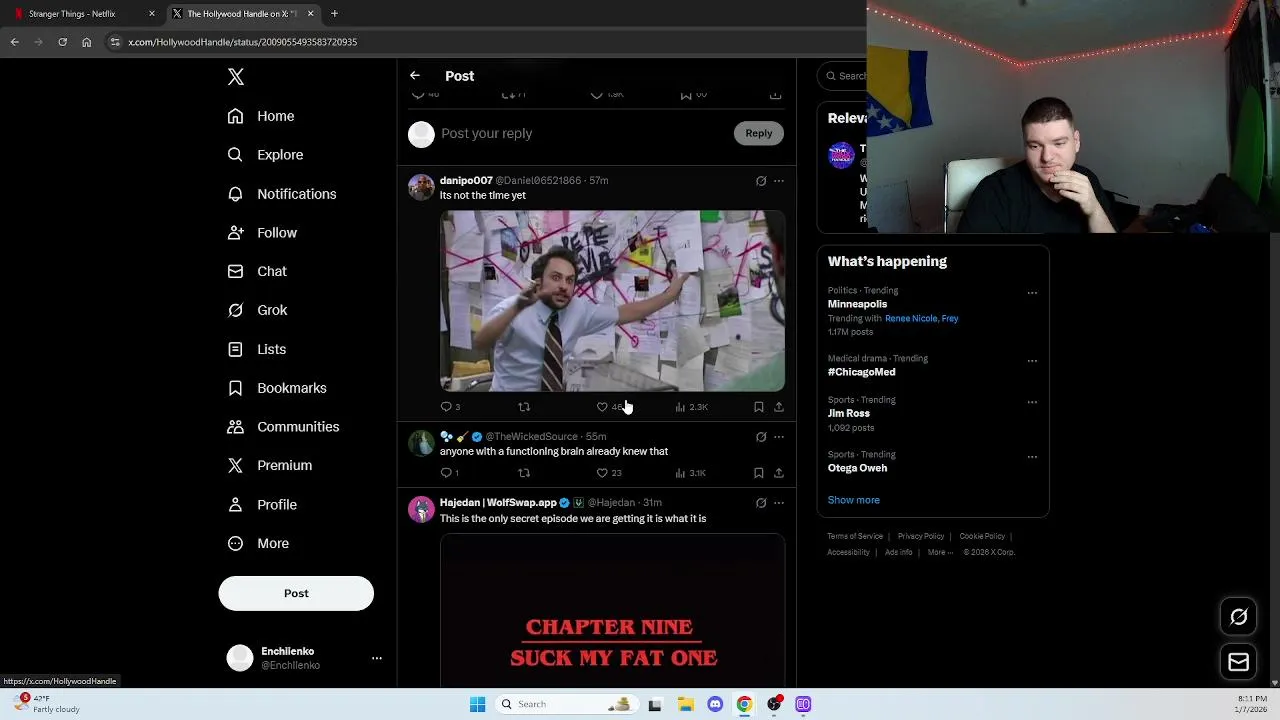
Task: Open more options on Hajedan reply
Action: pos(779,503)
